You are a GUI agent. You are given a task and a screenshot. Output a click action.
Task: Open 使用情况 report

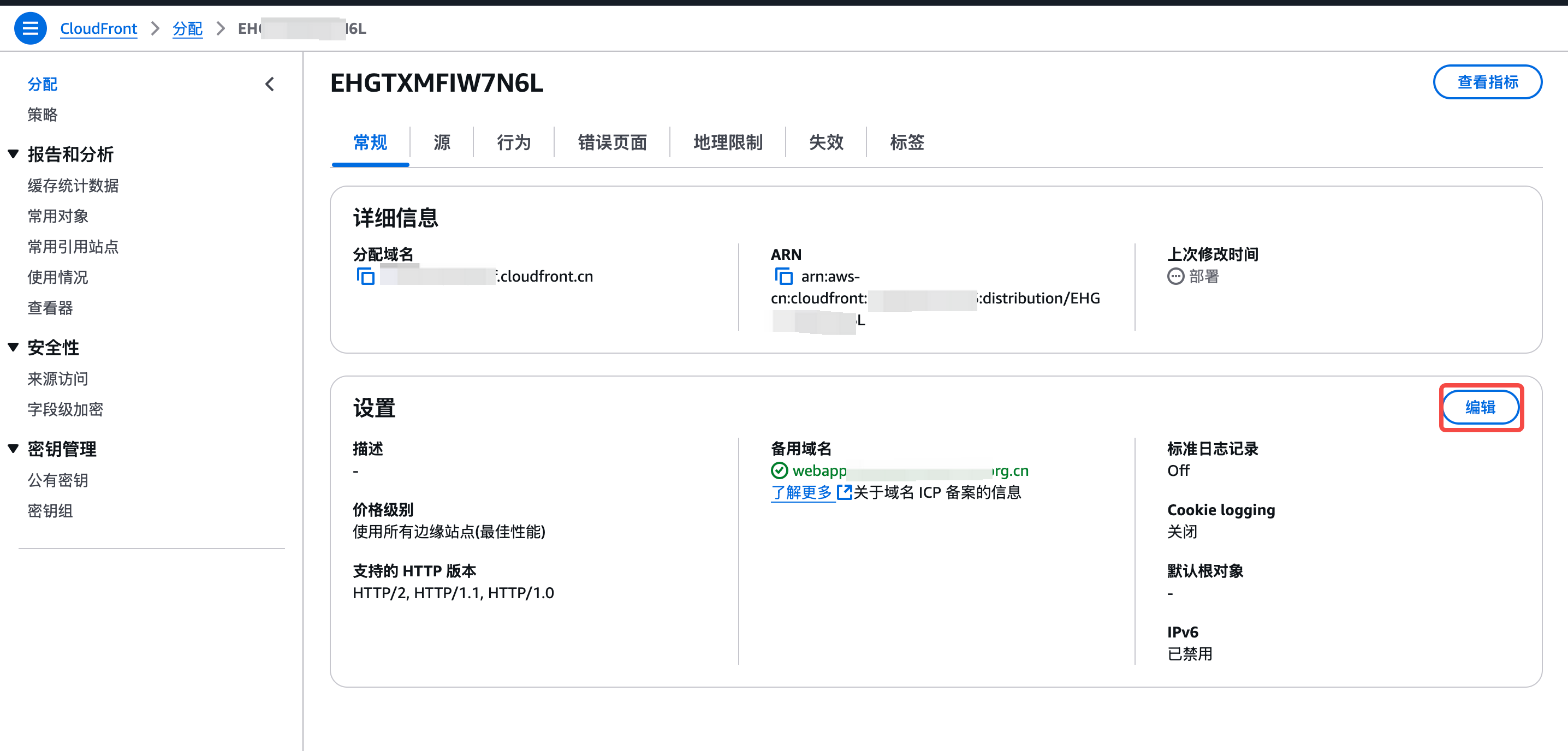coord(58,277)
